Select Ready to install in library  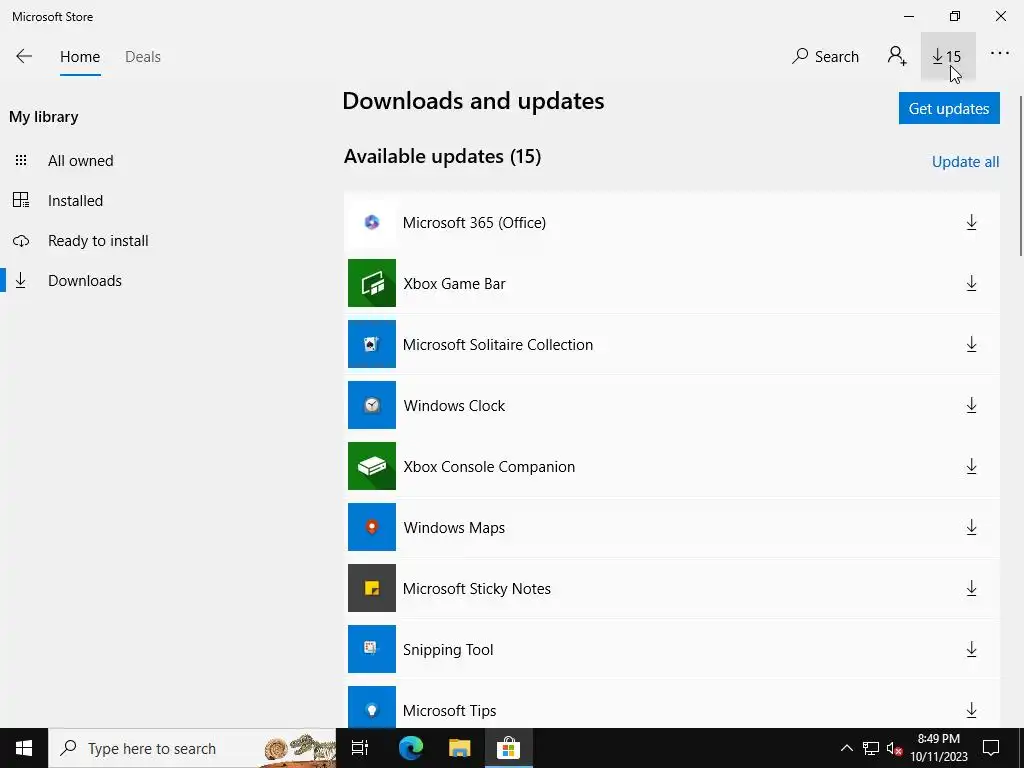[x=98, y=241]
